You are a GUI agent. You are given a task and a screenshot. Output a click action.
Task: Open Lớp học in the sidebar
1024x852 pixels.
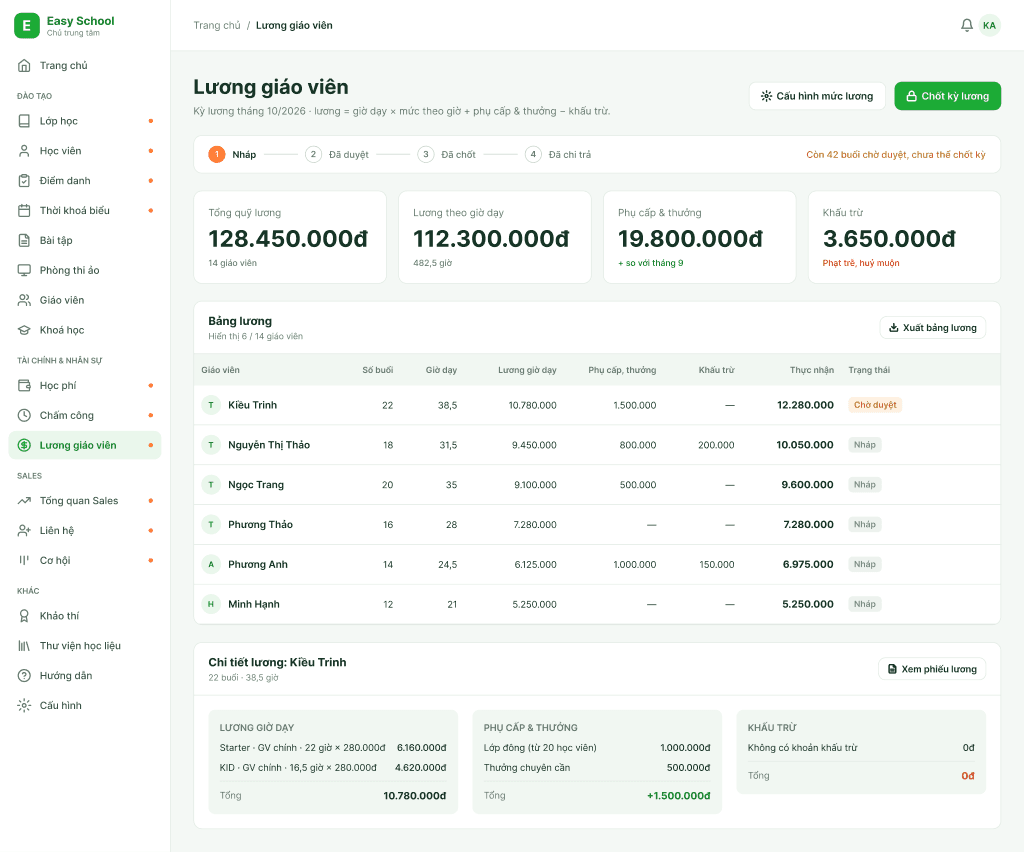[x=85, y=121]
